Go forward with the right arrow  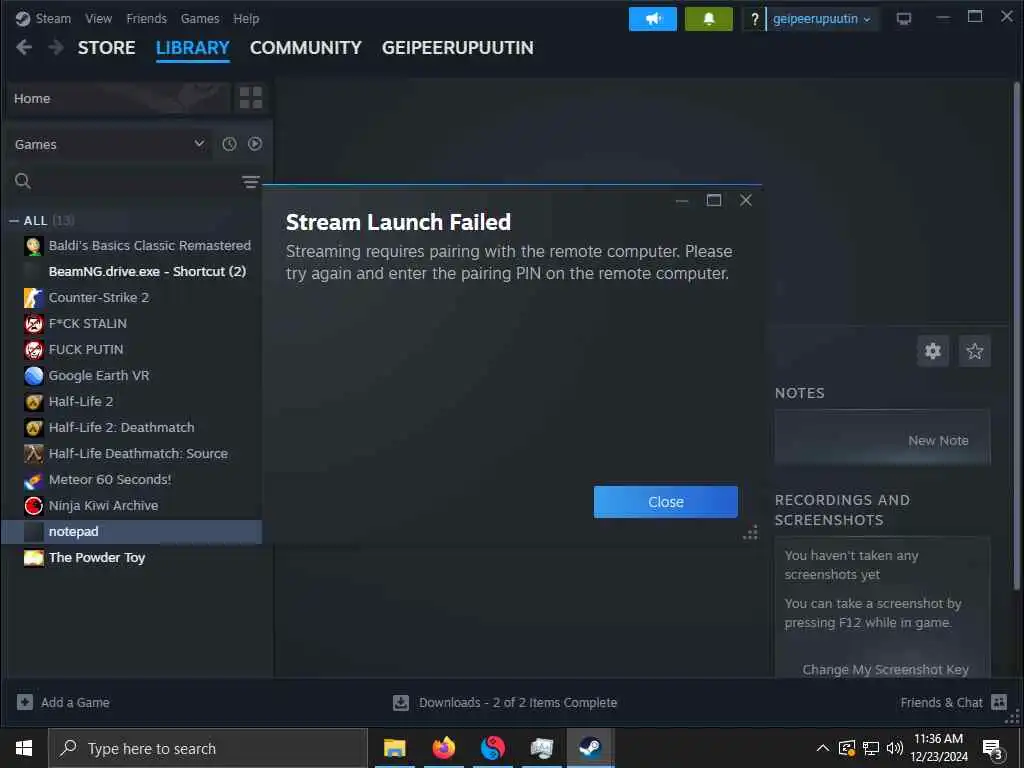56,47
